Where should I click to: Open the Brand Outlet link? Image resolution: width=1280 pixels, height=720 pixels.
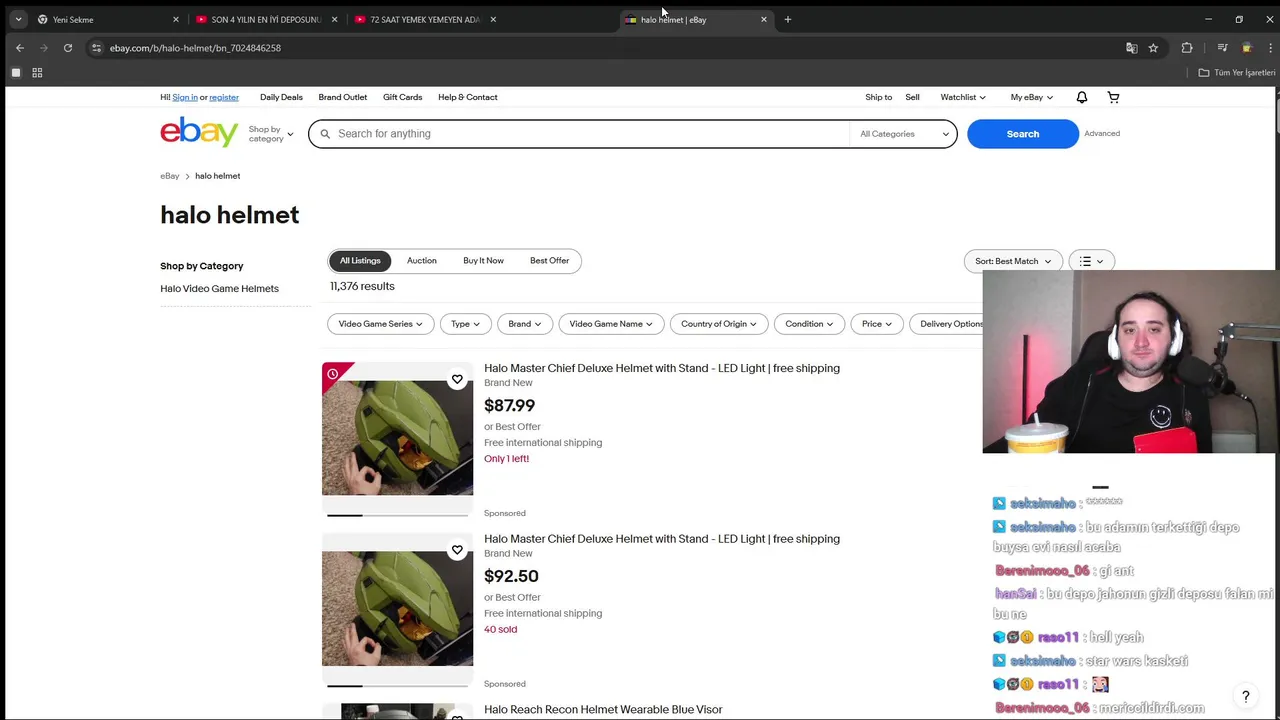pos(343,97)
